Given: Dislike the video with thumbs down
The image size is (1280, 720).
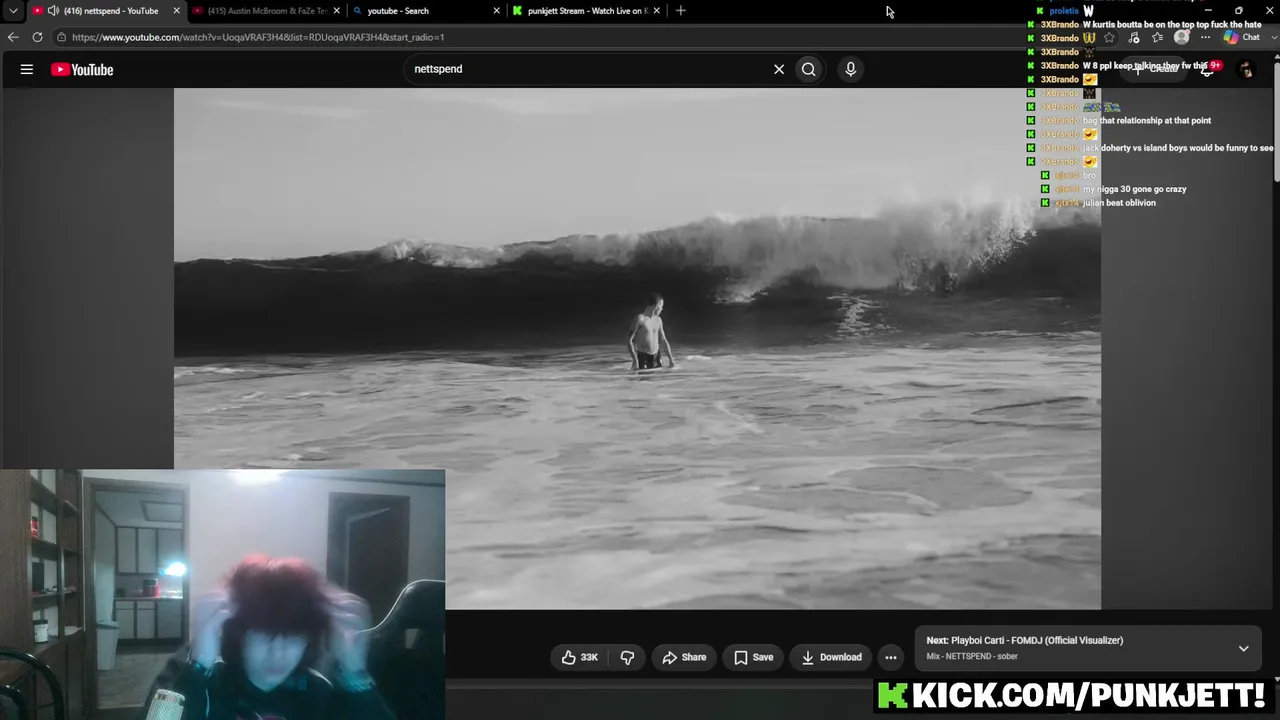Looking at the screenshot, I should coord(627,657).
